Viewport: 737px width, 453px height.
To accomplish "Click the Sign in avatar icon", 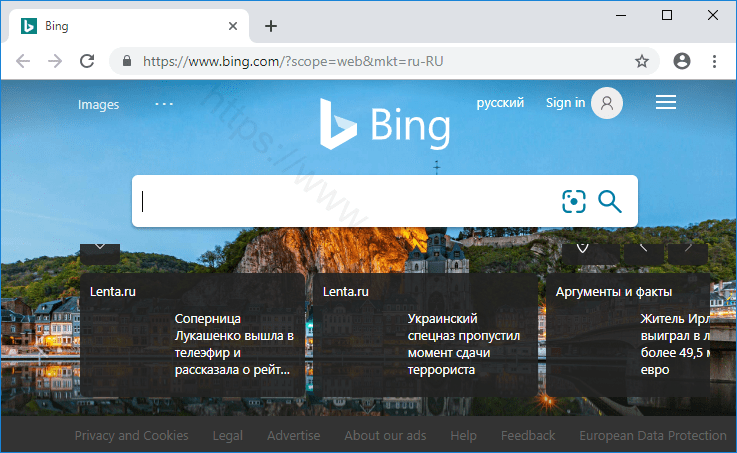I will pyautogui.click(x=606, y=102).
